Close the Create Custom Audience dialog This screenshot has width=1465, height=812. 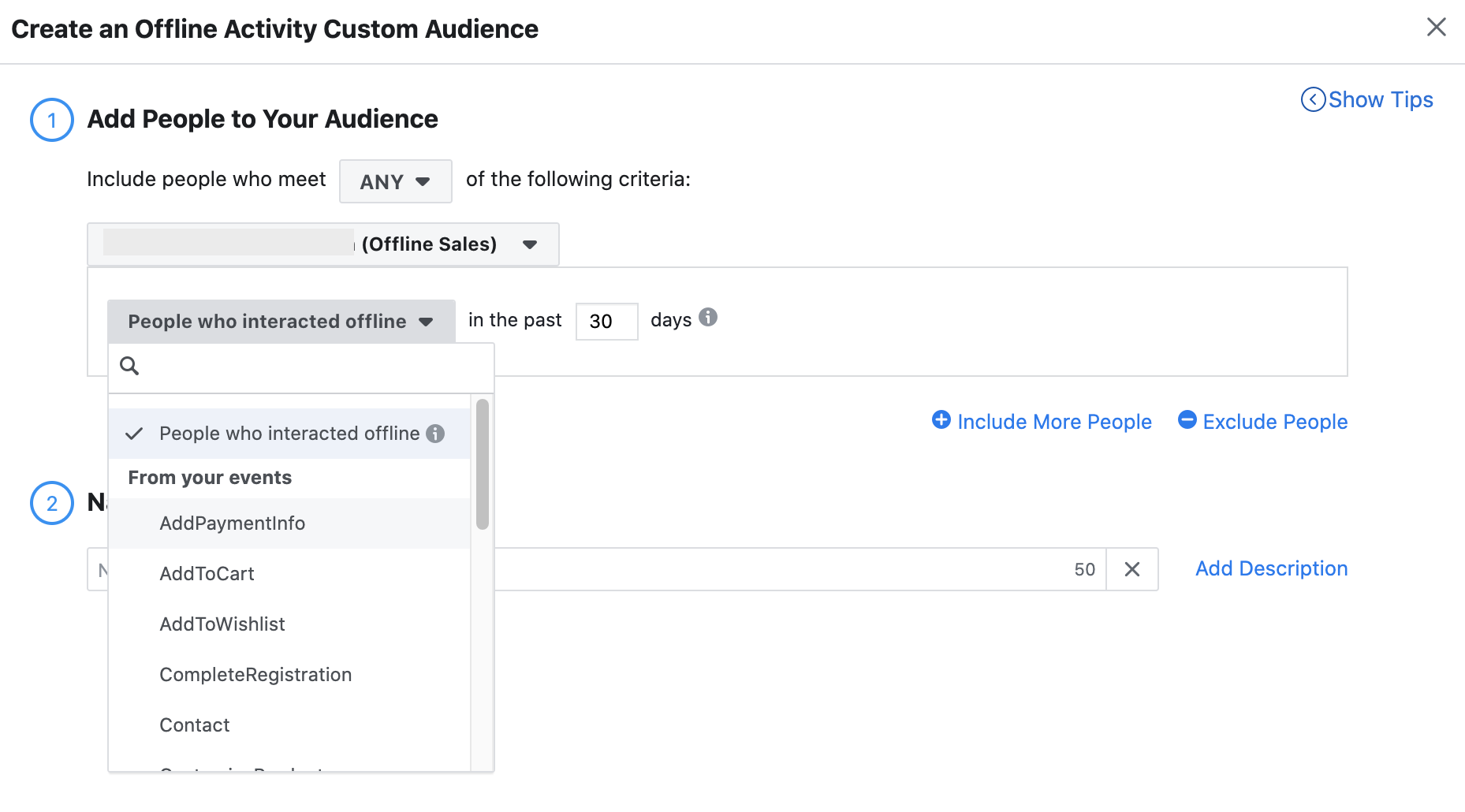(1437, 27)
